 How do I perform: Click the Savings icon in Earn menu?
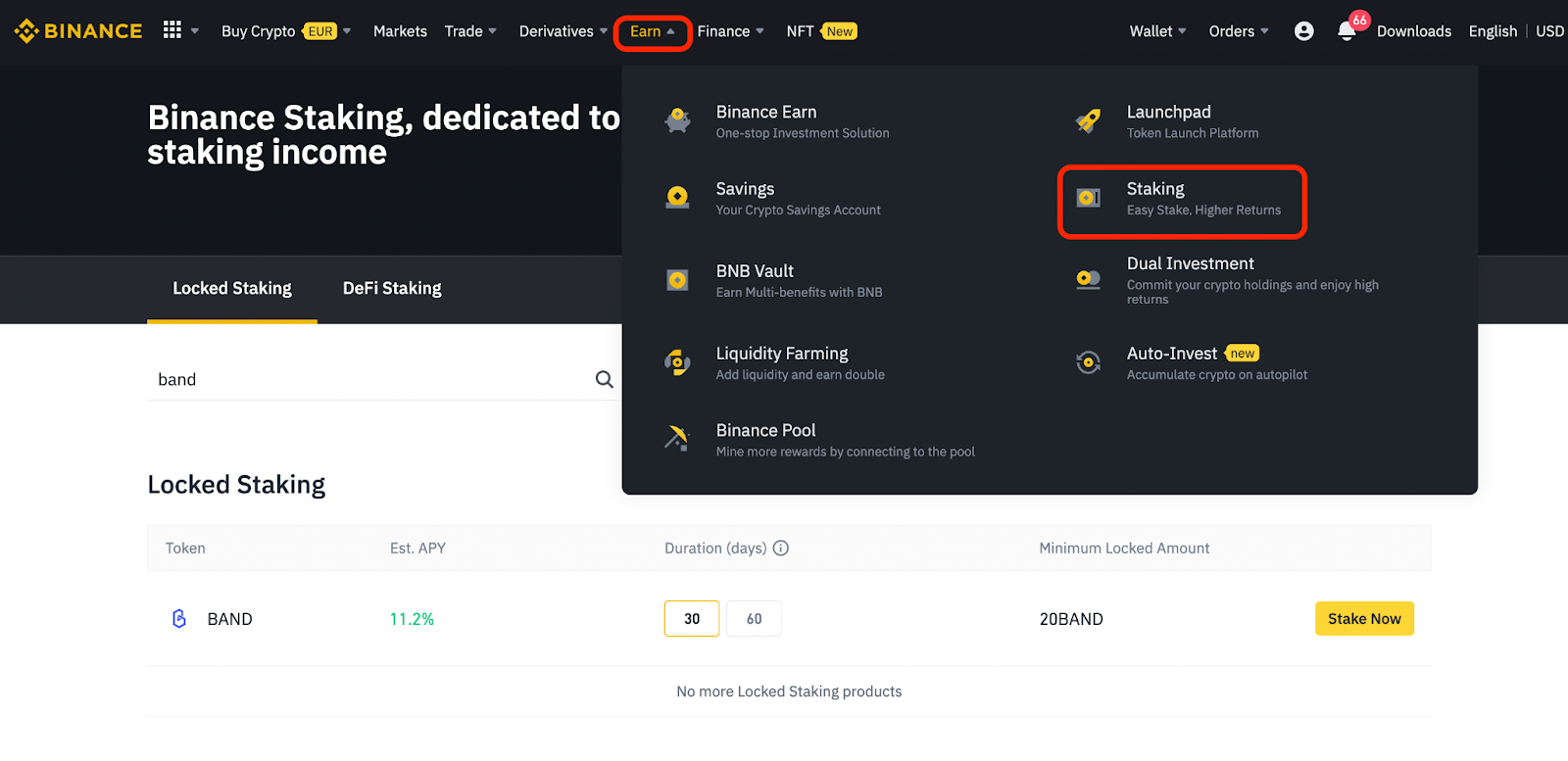pos(677,198)
